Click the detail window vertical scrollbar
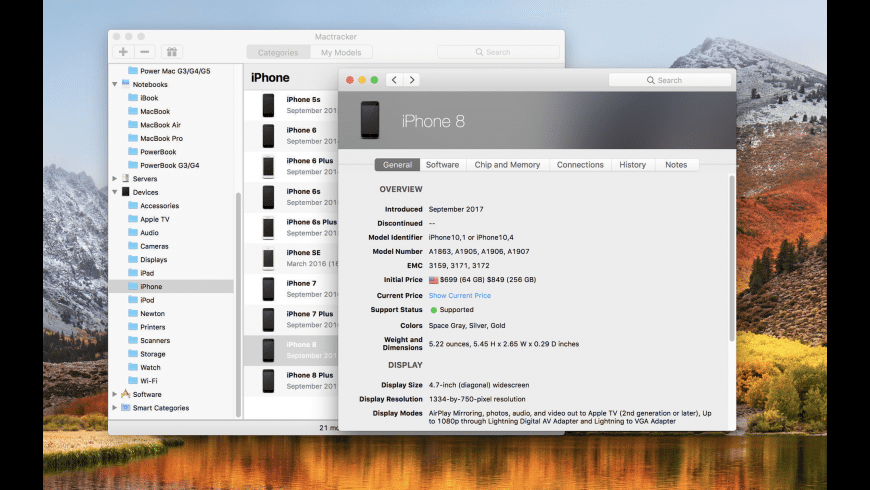Screen dimensions: 870x490 pyautogui.click(x=732, y=258)
